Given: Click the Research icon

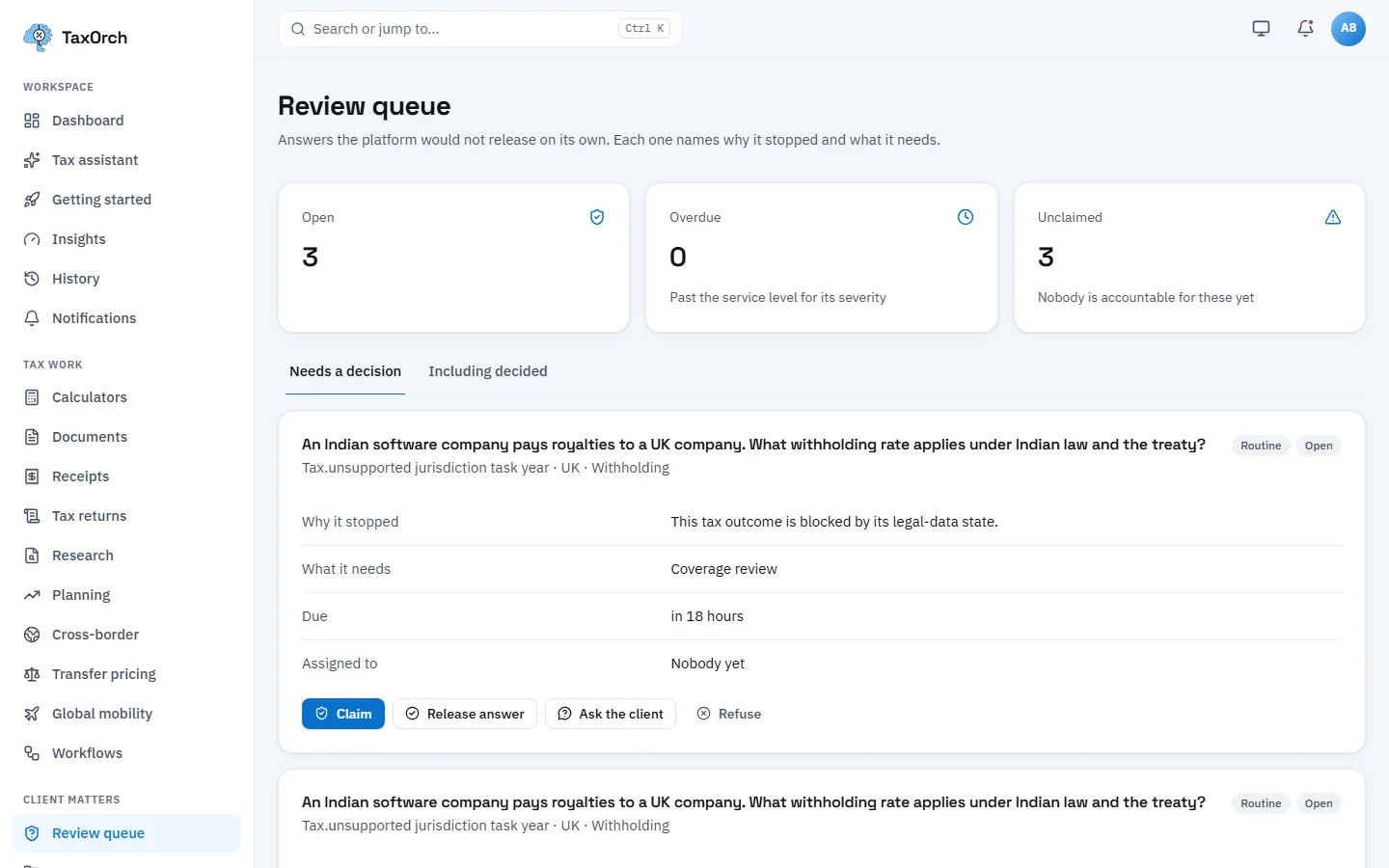Looking at the screenshot, I should click(x=32, y=556).
